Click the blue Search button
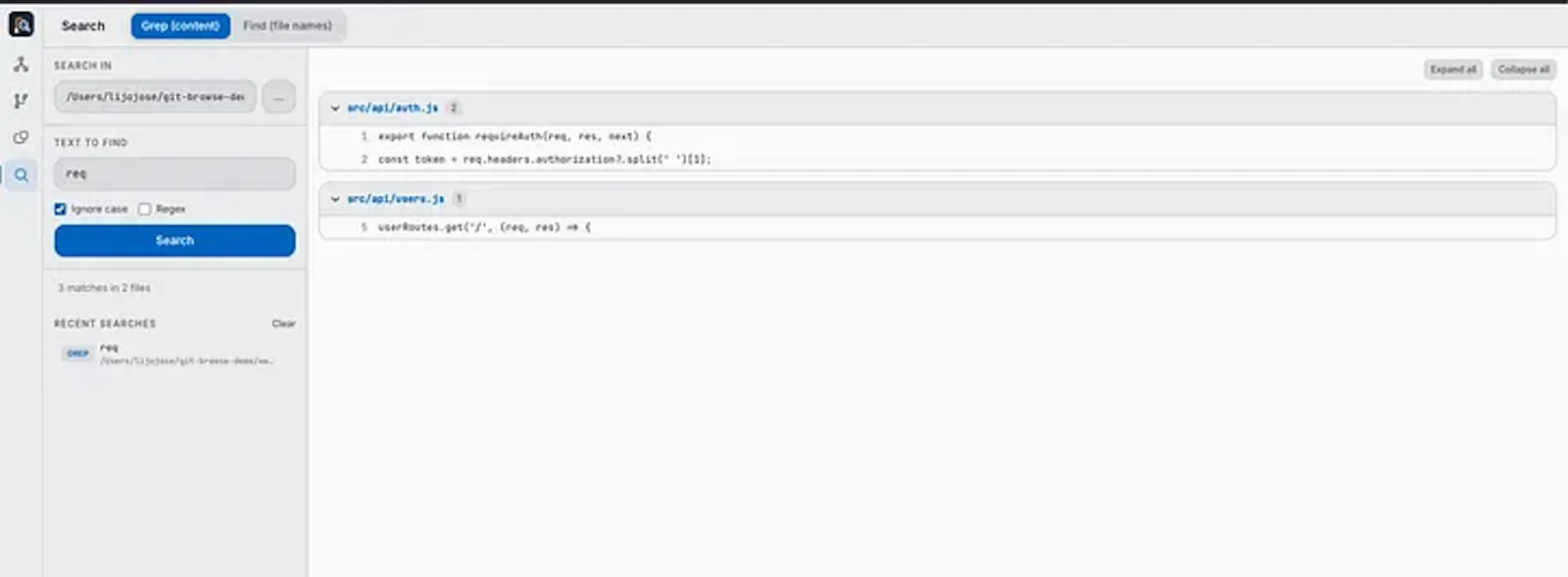Screen dimensions: 1568x577 click(174, 240)
